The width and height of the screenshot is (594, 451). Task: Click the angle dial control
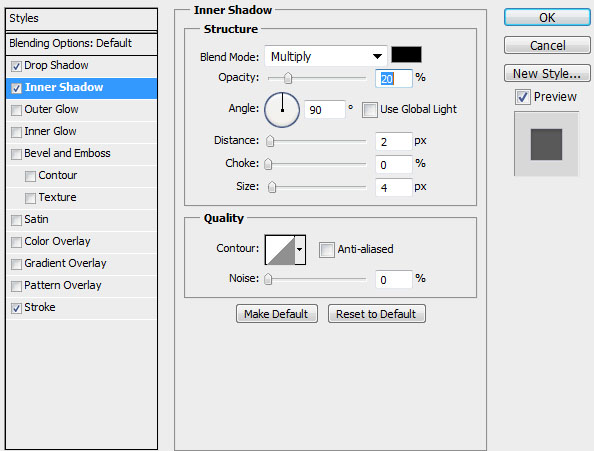click(x=282, y=110)
